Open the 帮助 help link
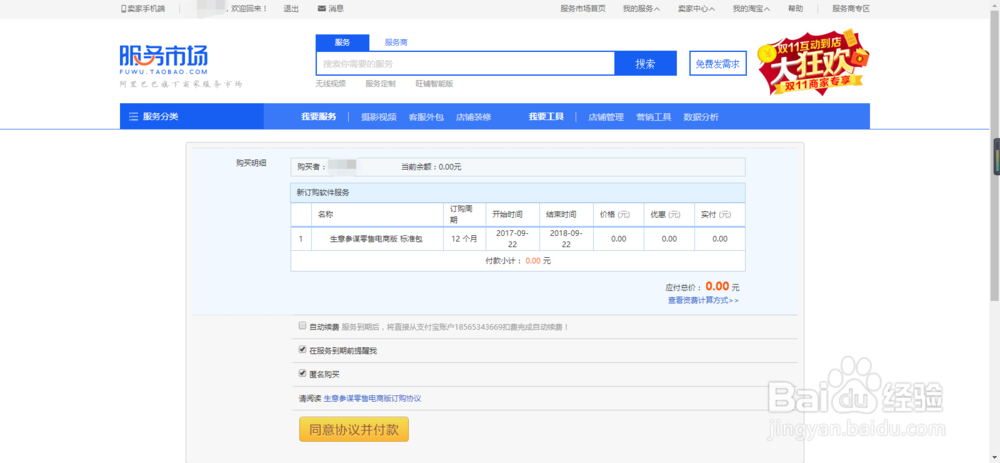The image size is (1000, 463). coord(795,9)
